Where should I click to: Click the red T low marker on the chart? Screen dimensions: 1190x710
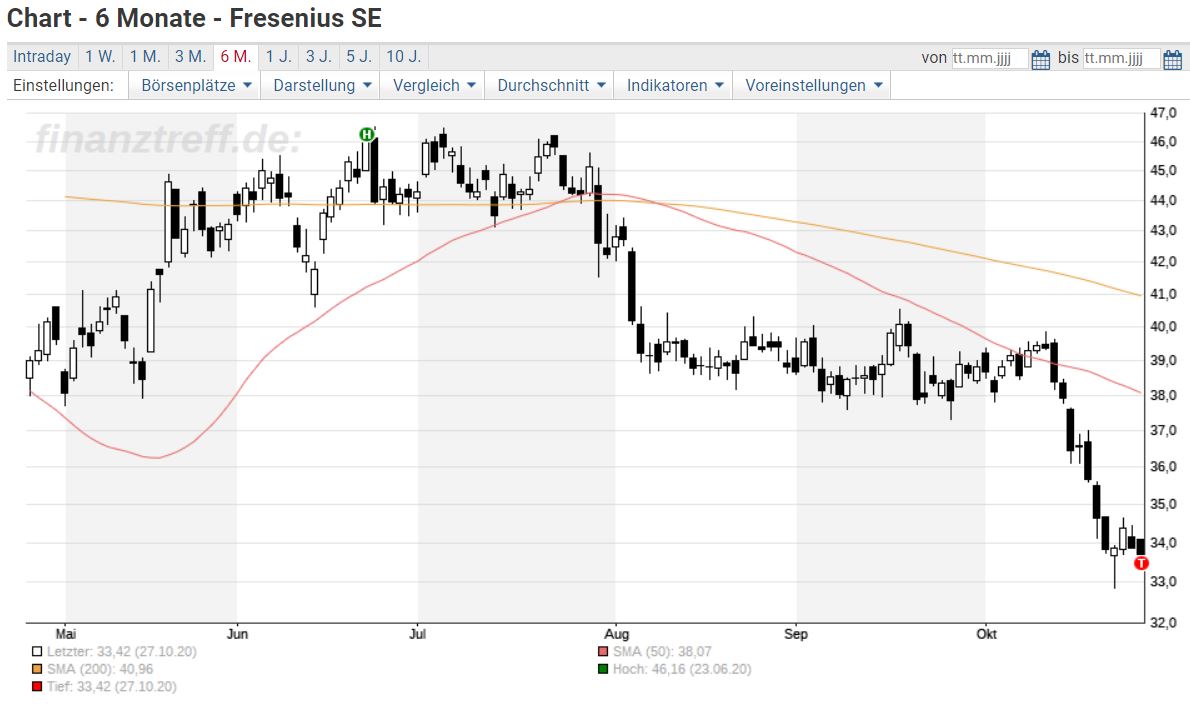click(1141, 563)
